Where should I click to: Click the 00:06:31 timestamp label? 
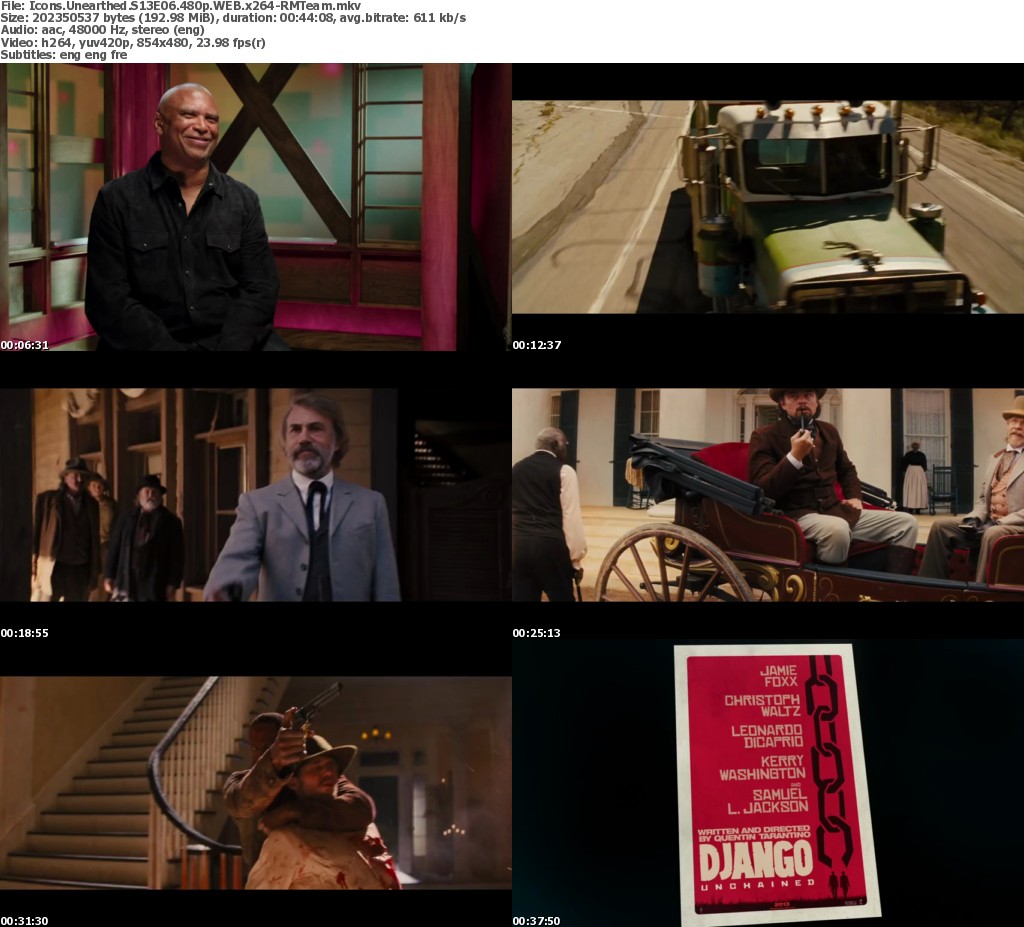pos(25,345)
